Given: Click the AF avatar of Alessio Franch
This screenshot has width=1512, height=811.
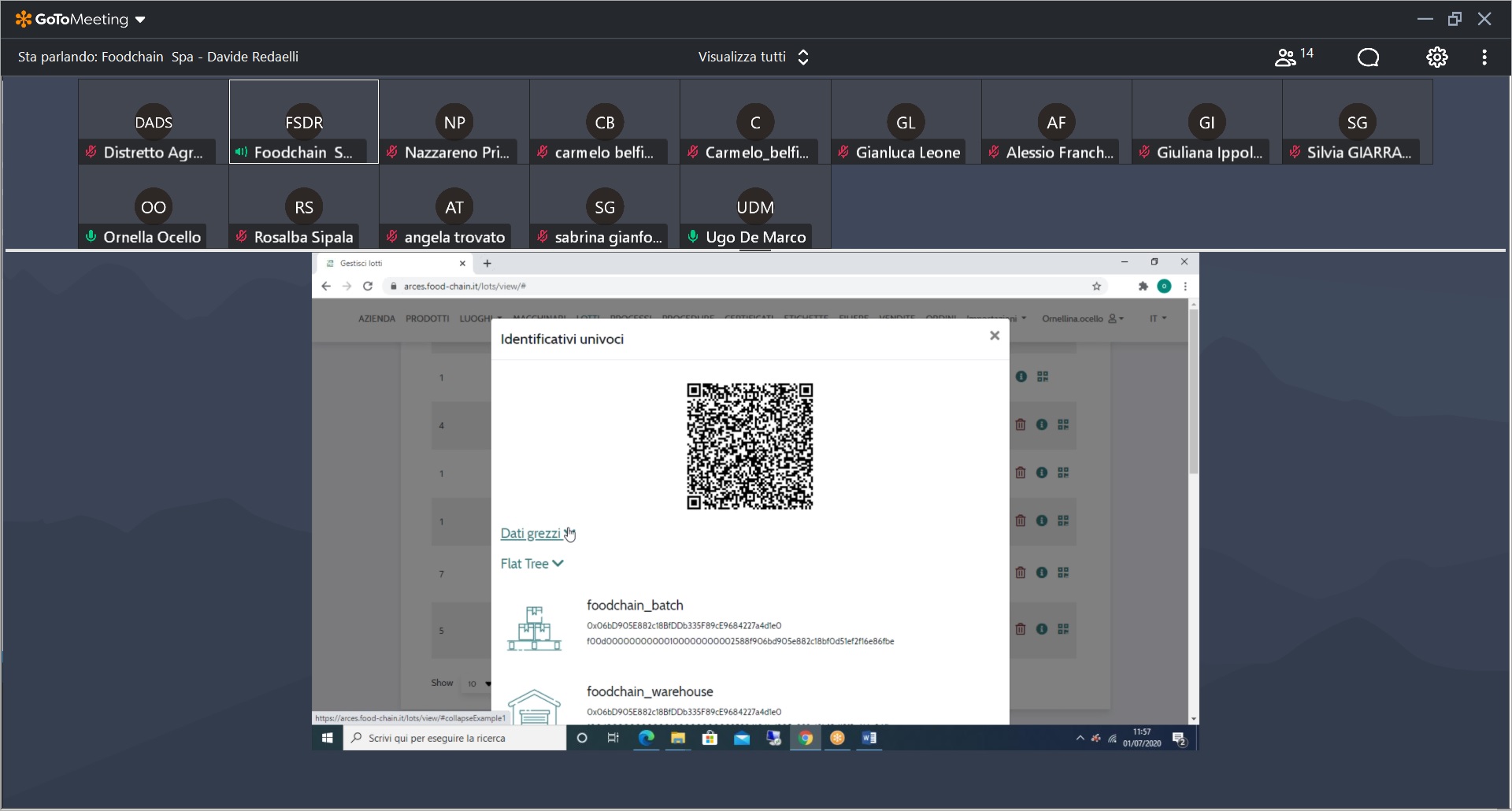Looking at the screenshot, I should coord(1056,122).
